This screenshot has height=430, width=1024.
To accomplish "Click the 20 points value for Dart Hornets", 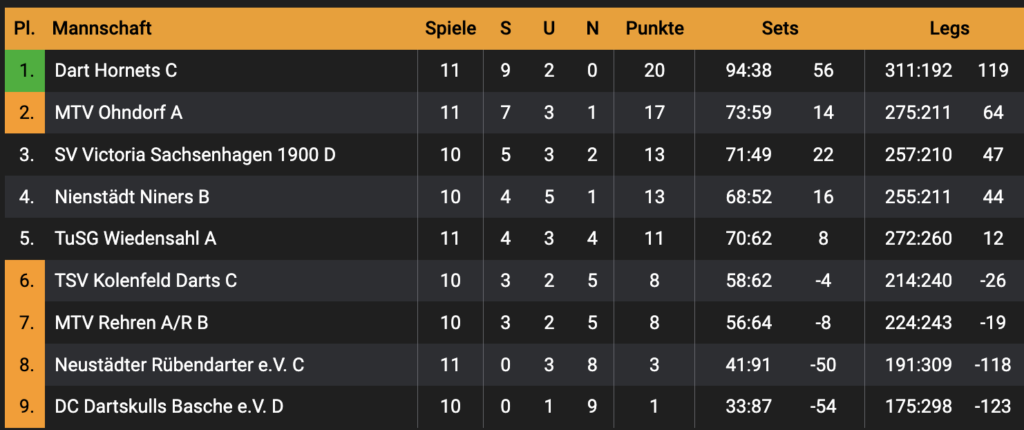I will tap(655, 71).
